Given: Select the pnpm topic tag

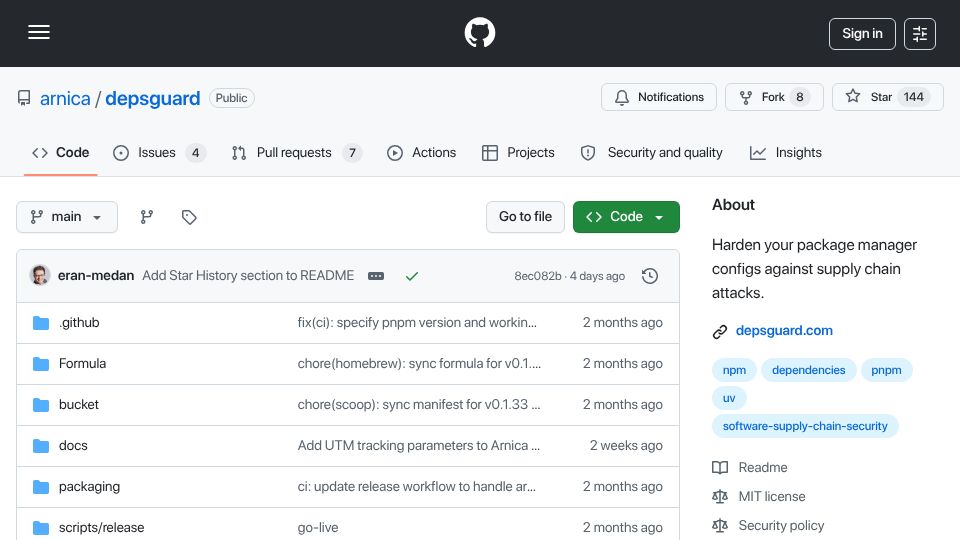Looking at the screenshot, I should pyautogui.click(x=886, y=370).
